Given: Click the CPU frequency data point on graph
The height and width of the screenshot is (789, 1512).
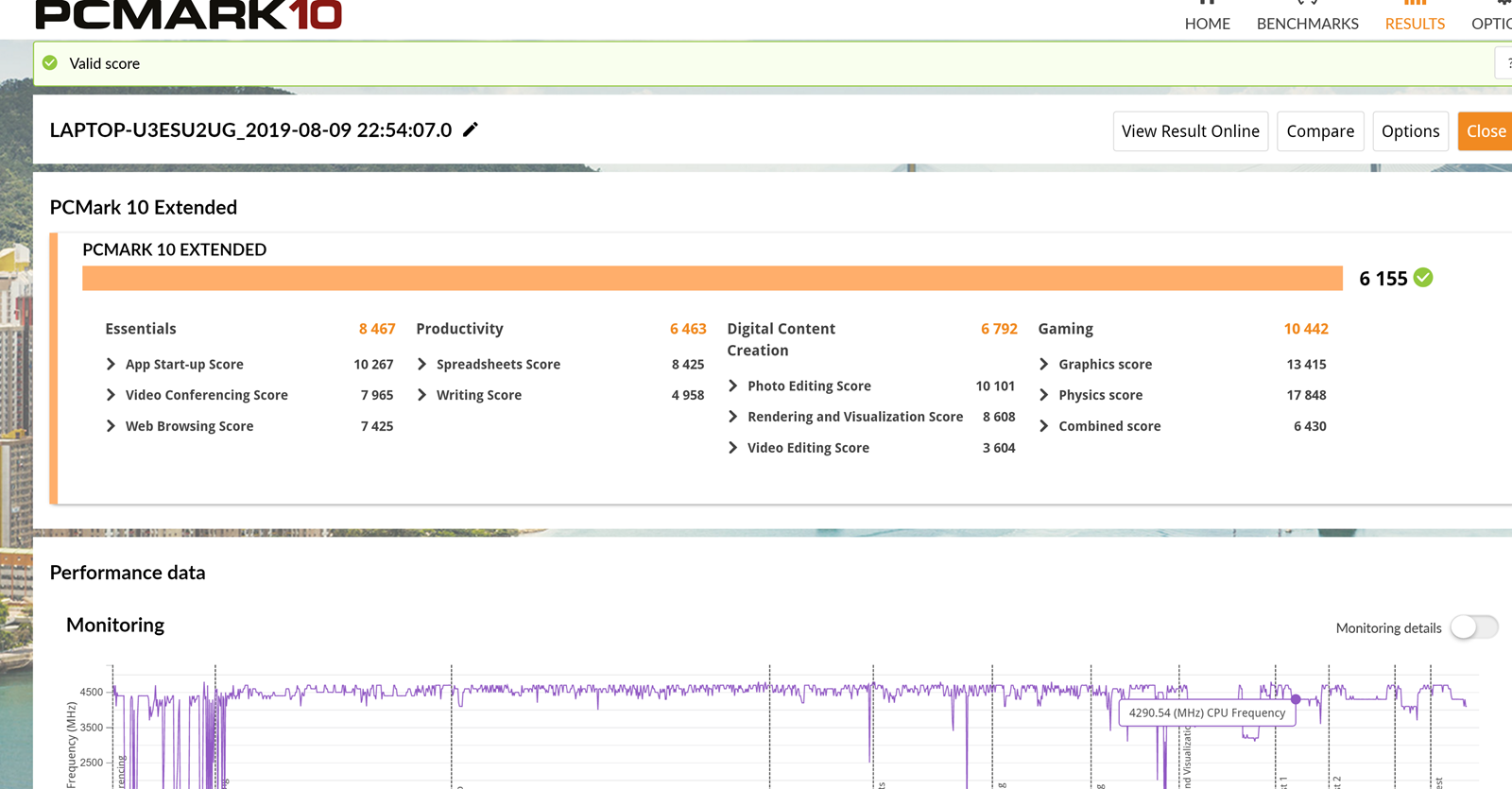Looking at the screenshot, I should click(x=1296, y=699).
